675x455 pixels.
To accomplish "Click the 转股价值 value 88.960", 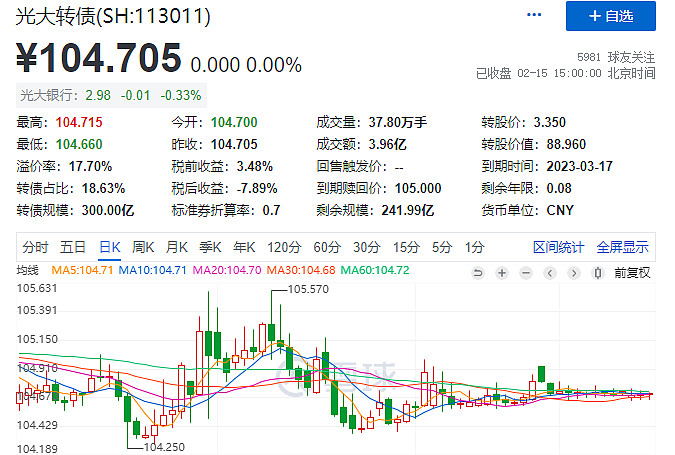I will tap(567, 144).
